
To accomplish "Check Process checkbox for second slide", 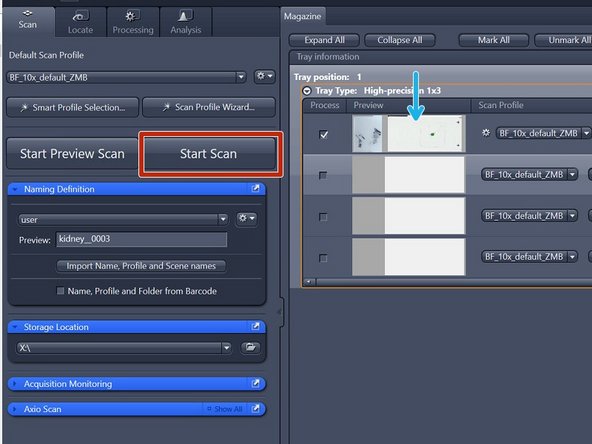I will 323,175.
